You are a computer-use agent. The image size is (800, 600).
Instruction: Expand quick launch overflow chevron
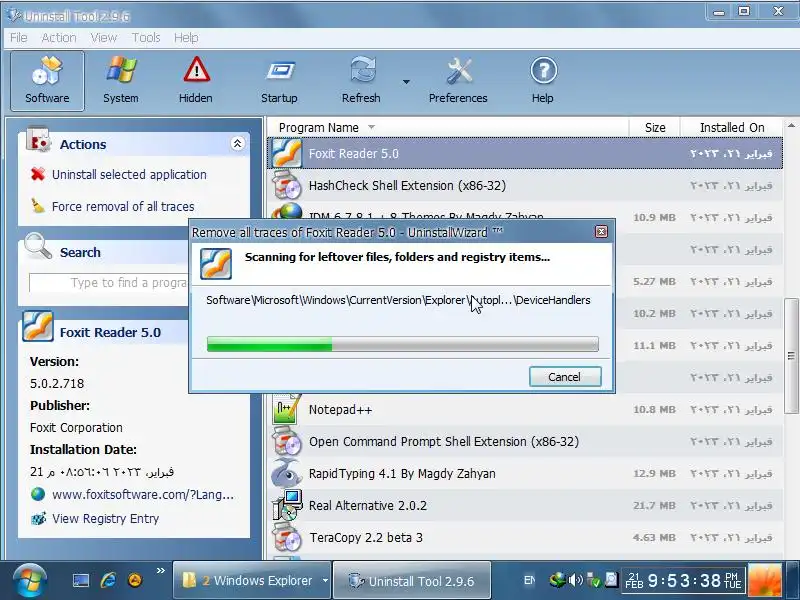[x=161, y=570]
